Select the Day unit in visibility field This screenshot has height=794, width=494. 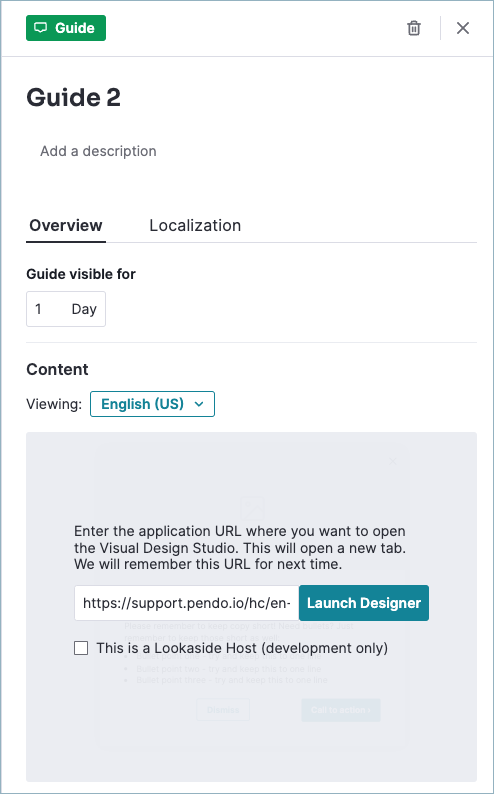[x=84, y=309]
